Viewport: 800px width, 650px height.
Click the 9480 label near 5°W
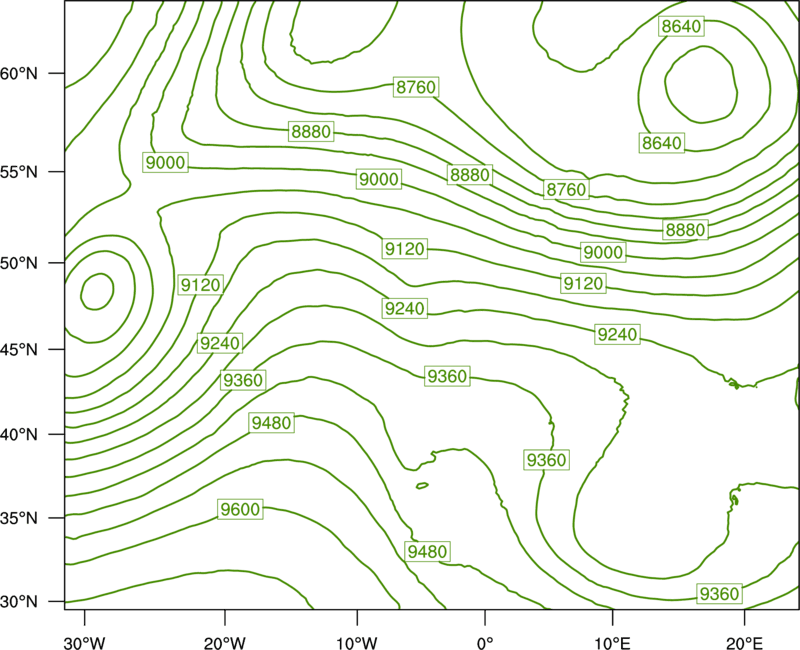(x=428, y=552)
